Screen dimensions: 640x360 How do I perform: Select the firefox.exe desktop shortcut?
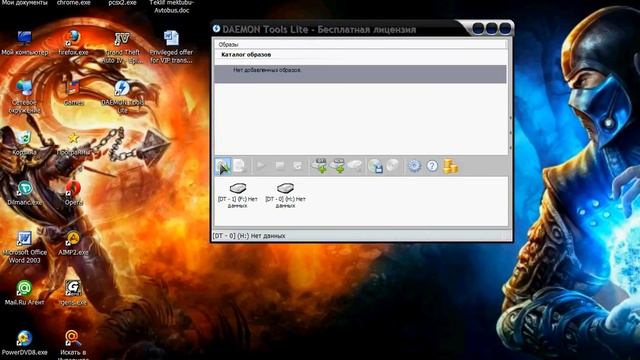tap(73, 43)
